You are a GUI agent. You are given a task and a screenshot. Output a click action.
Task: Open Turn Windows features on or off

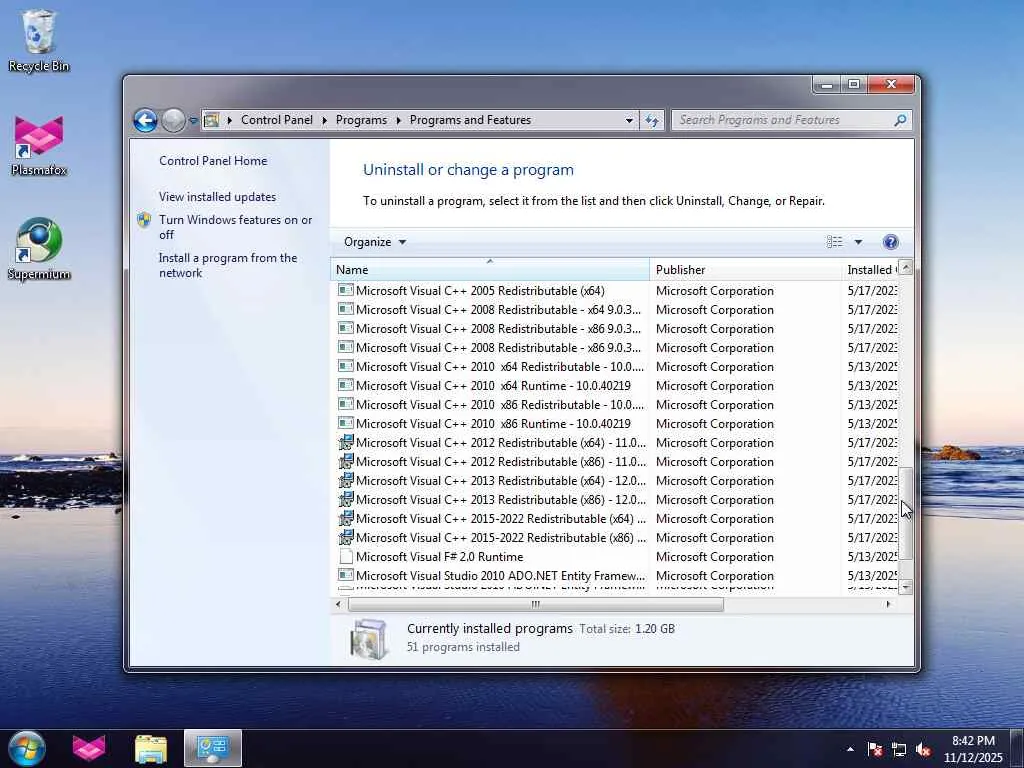[235, 227]
